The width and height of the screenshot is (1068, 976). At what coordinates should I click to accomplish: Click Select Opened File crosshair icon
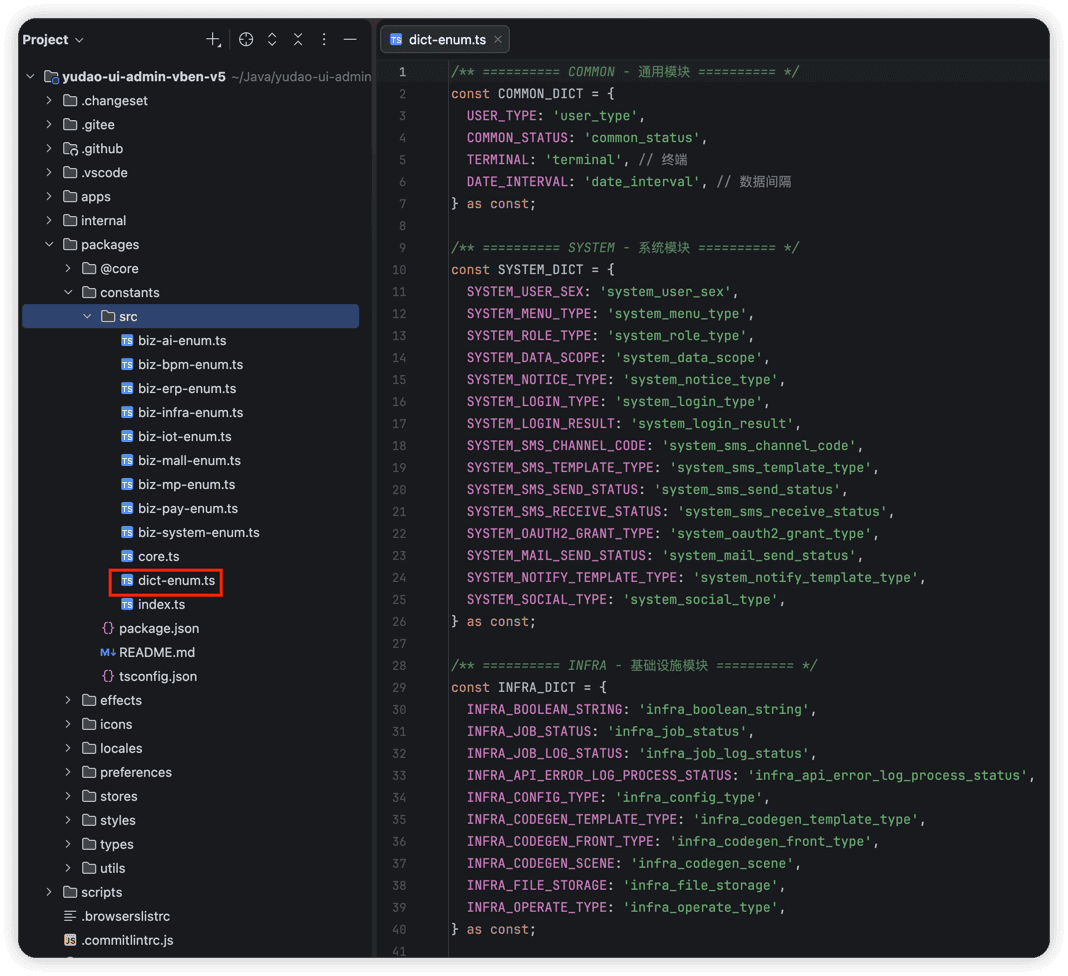pyautogui.click(x=246, y=40)
